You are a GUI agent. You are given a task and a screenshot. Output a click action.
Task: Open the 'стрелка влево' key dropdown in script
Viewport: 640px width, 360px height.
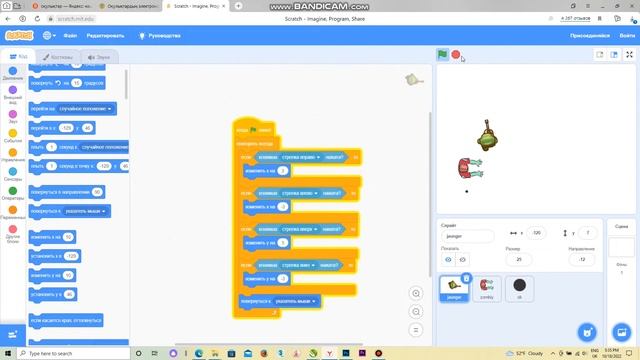click(x=300, y=193)
